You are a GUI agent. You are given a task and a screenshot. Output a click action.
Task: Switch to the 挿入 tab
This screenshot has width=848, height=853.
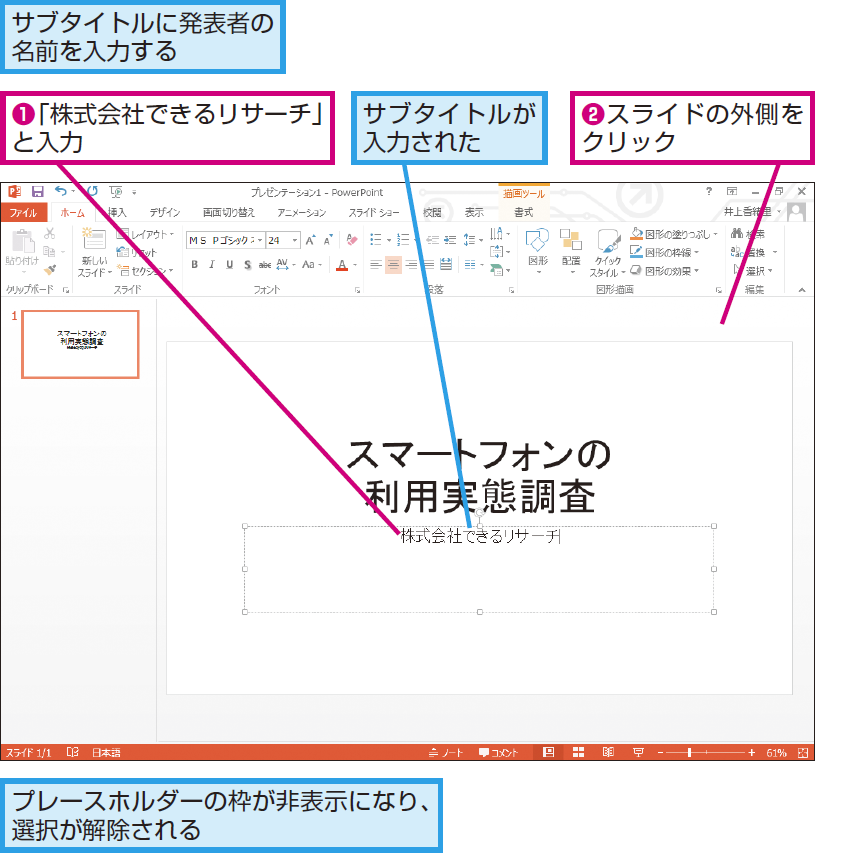point(117,212)
